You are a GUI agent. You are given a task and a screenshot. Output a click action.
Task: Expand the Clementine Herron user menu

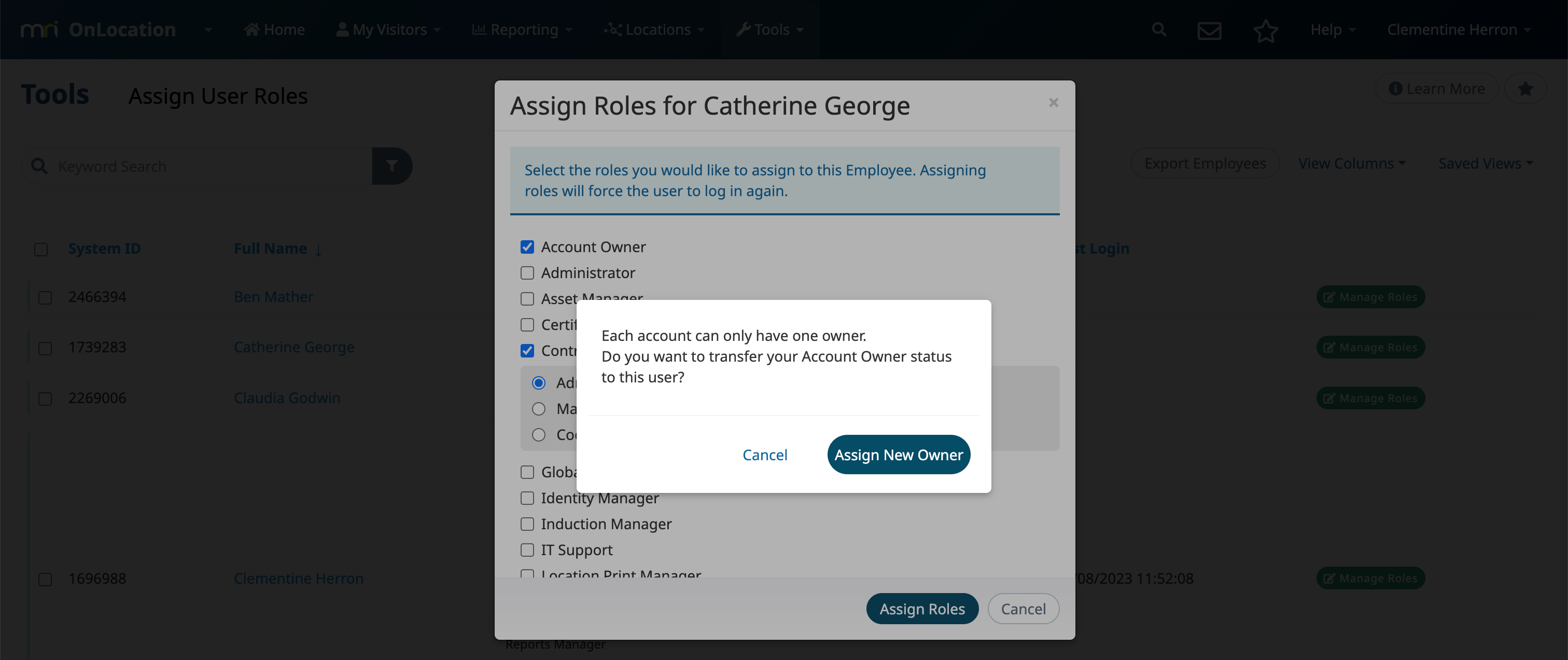click(x=1459, y=29)
